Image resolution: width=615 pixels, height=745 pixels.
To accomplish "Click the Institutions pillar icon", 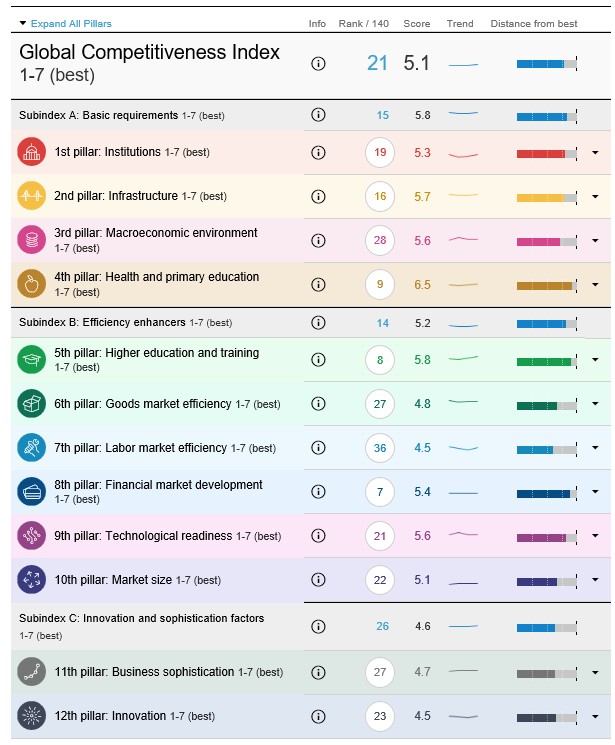I will [31, 152].
